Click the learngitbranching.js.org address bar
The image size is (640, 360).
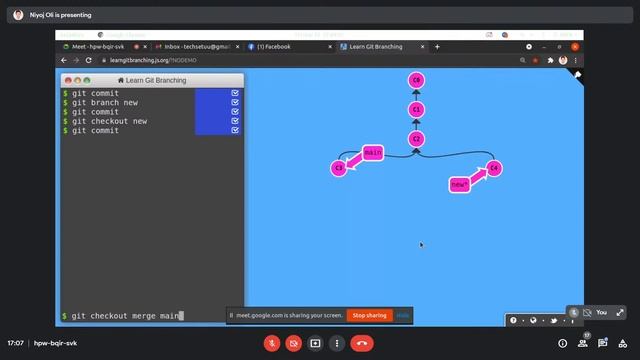tap(153, 60)
